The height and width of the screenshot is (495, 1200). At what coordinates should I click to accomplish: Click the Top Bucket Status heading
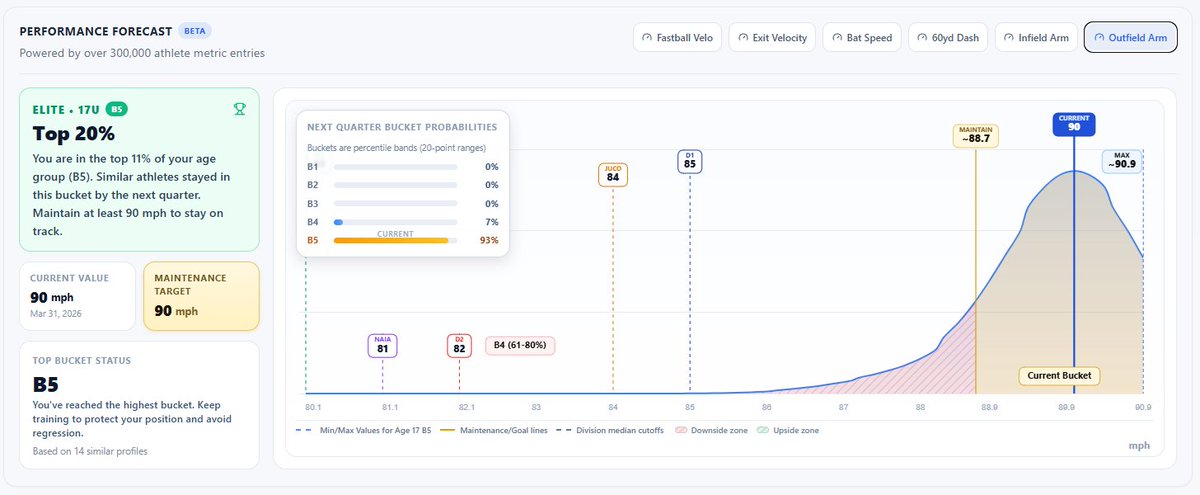click(80, 360)
